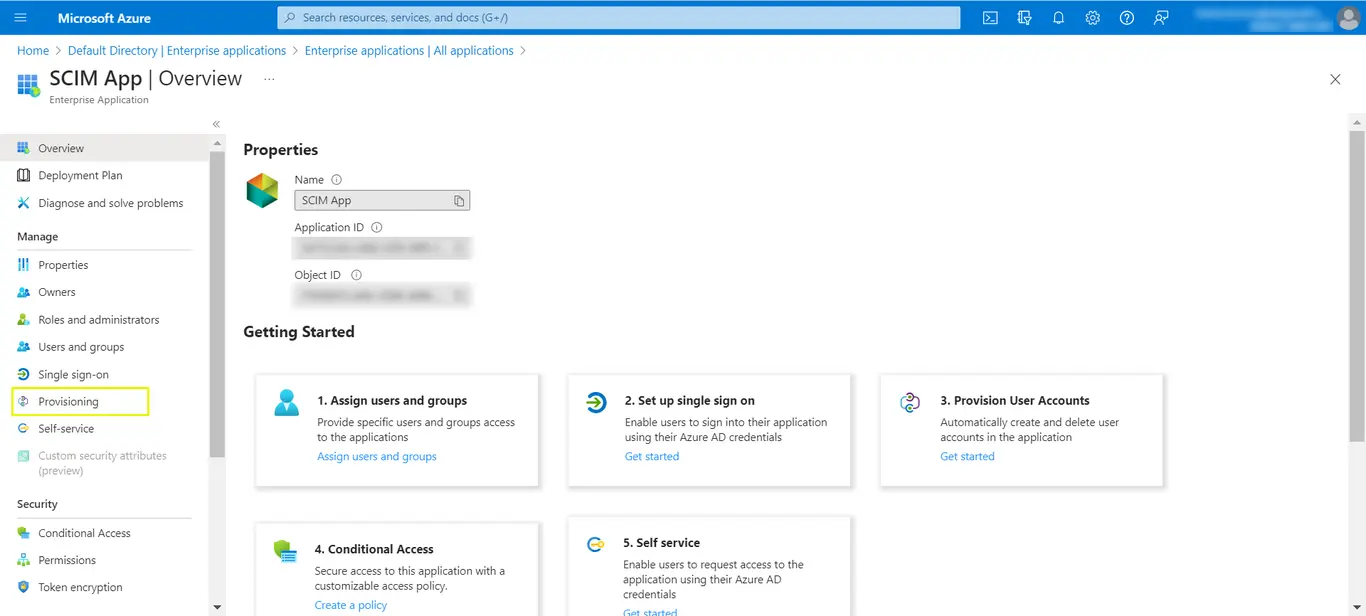
Task: Click the info icon next to Object ID
Action: tap(356, 275)
